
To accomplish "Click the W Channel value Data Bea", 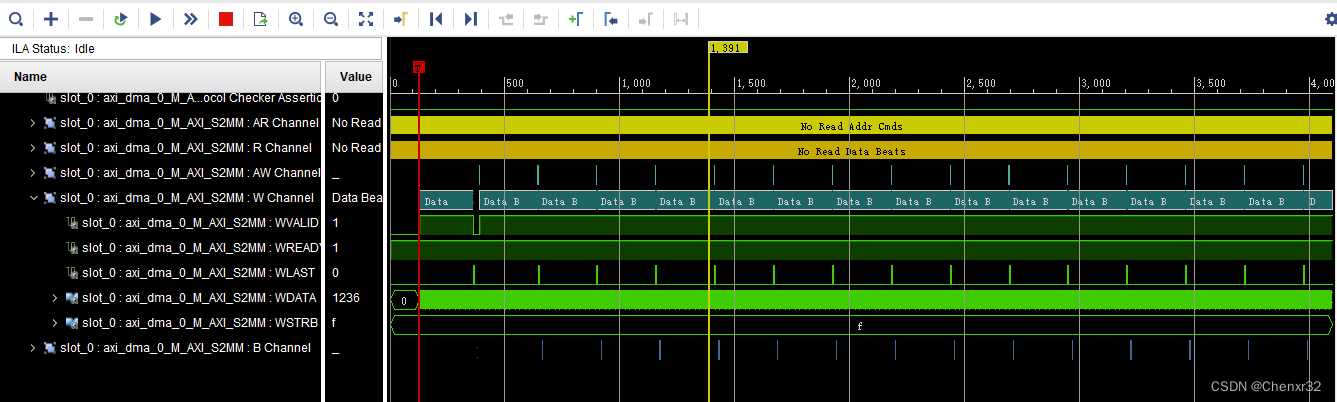I will point(357,198).
